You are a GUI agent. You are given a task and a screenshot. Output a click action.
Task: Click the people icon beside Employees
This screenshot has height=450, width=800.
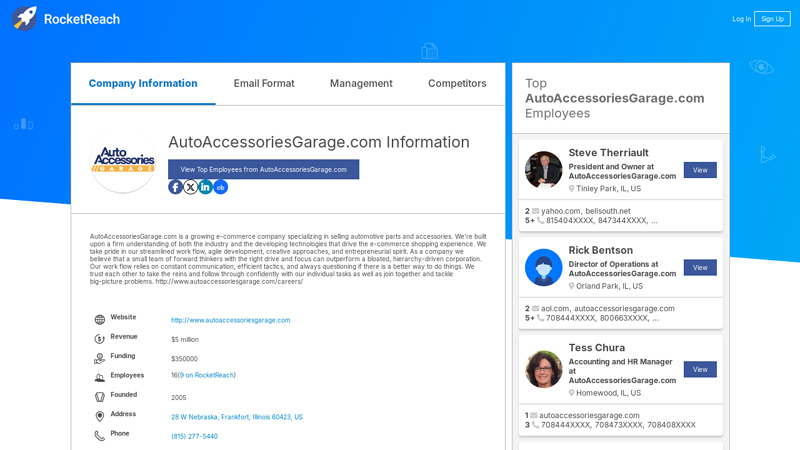coord(99,378)
